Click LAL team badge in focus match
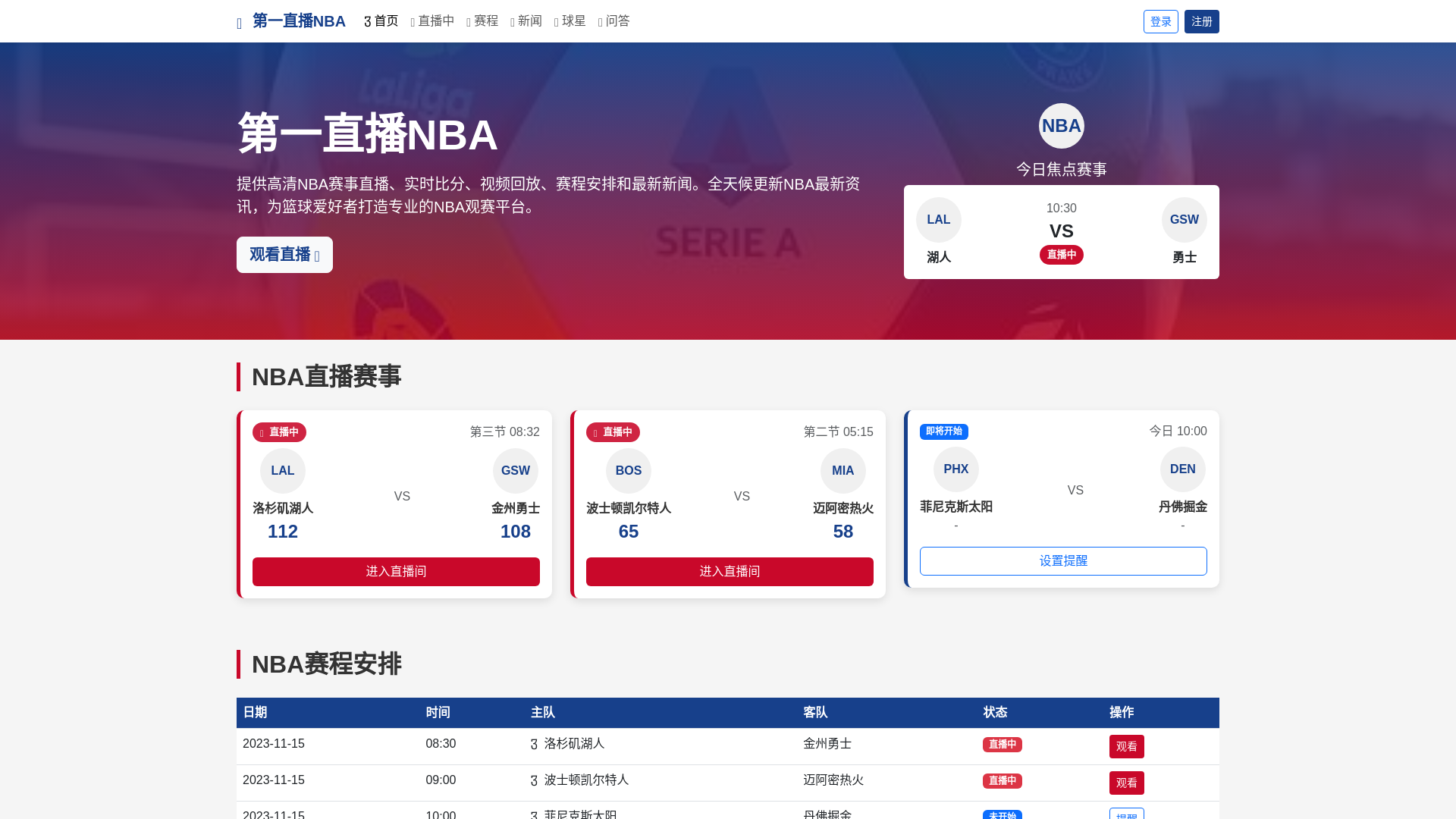The width and height of the screenshot is (1456, 819). tap(939, 220)
